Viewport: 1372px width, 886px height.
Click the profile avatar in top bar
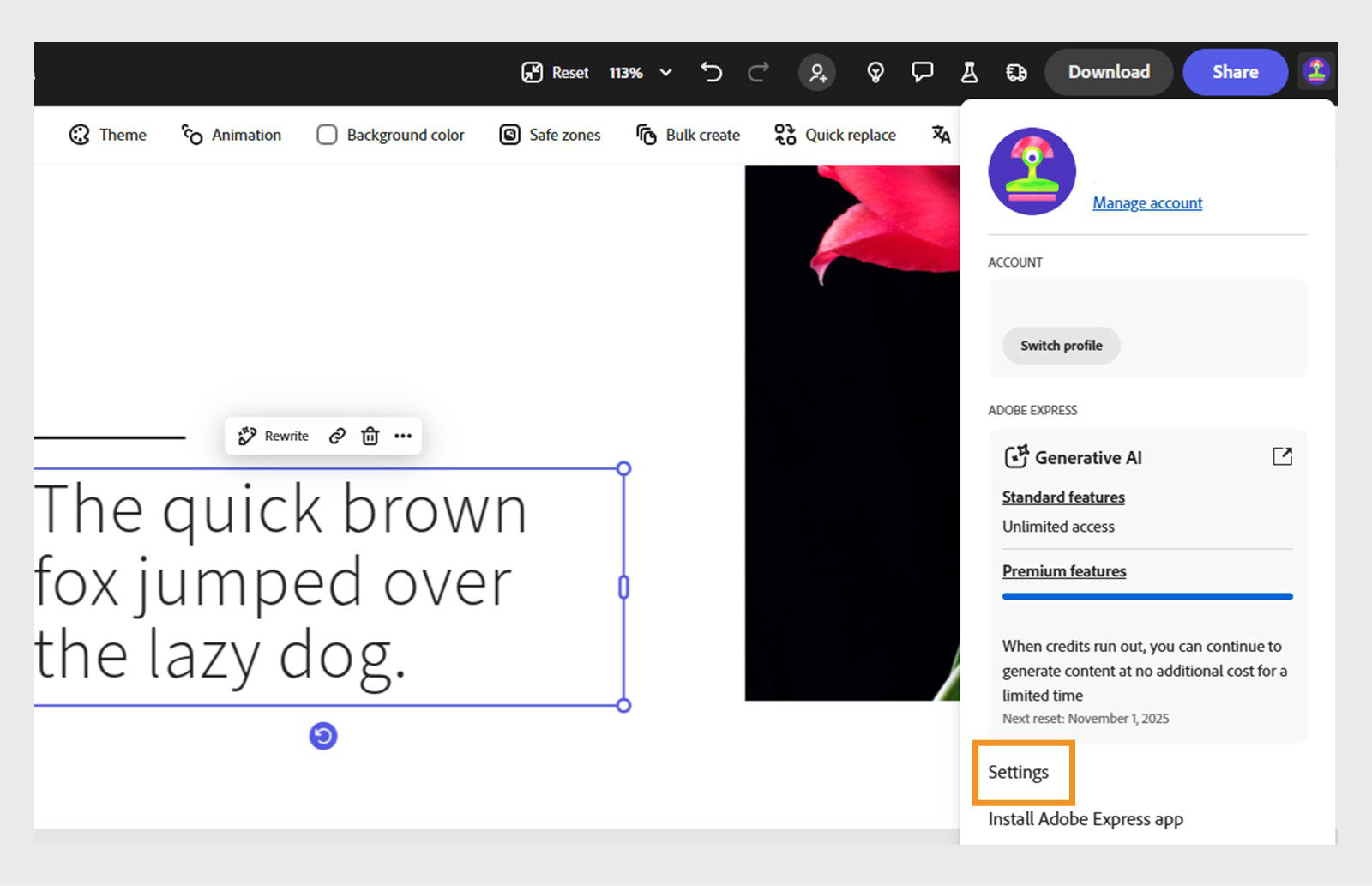1316,71
